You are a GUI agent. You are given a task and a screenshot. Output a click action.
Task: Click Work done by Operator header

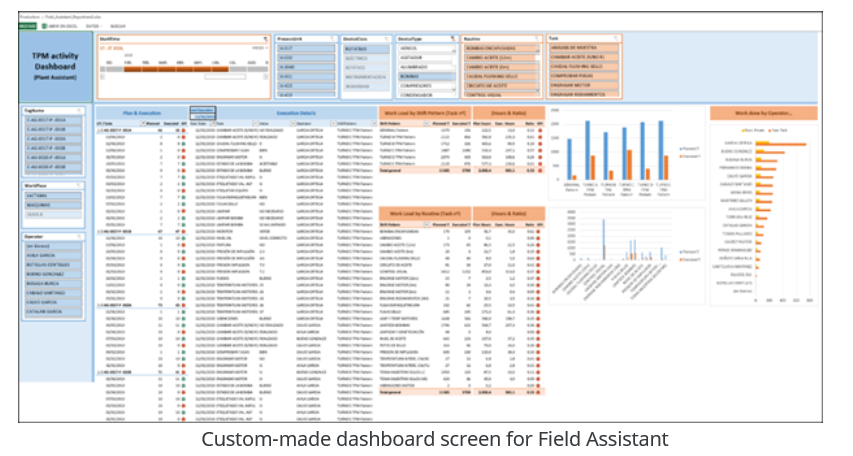[x=763, y=113]
